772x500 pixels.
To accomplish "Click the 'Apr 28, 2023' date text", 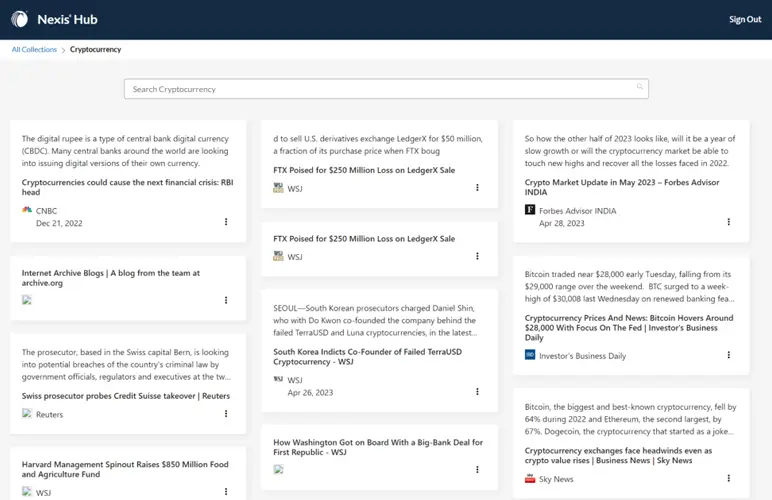I will pos(562,223).
